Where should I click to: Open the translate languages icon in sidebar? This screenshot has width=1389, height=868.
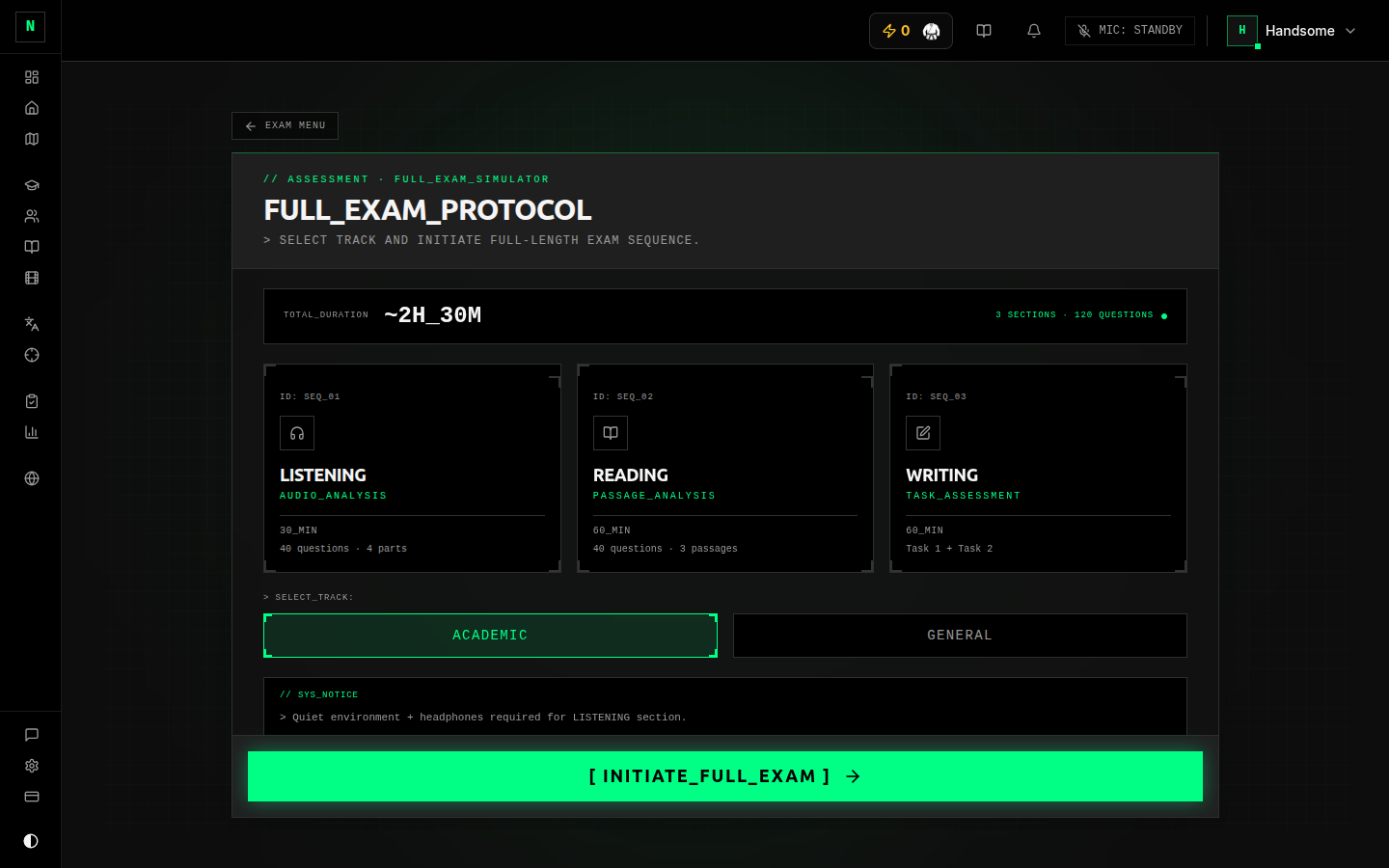pyautogui.click(x=32, y=324)
